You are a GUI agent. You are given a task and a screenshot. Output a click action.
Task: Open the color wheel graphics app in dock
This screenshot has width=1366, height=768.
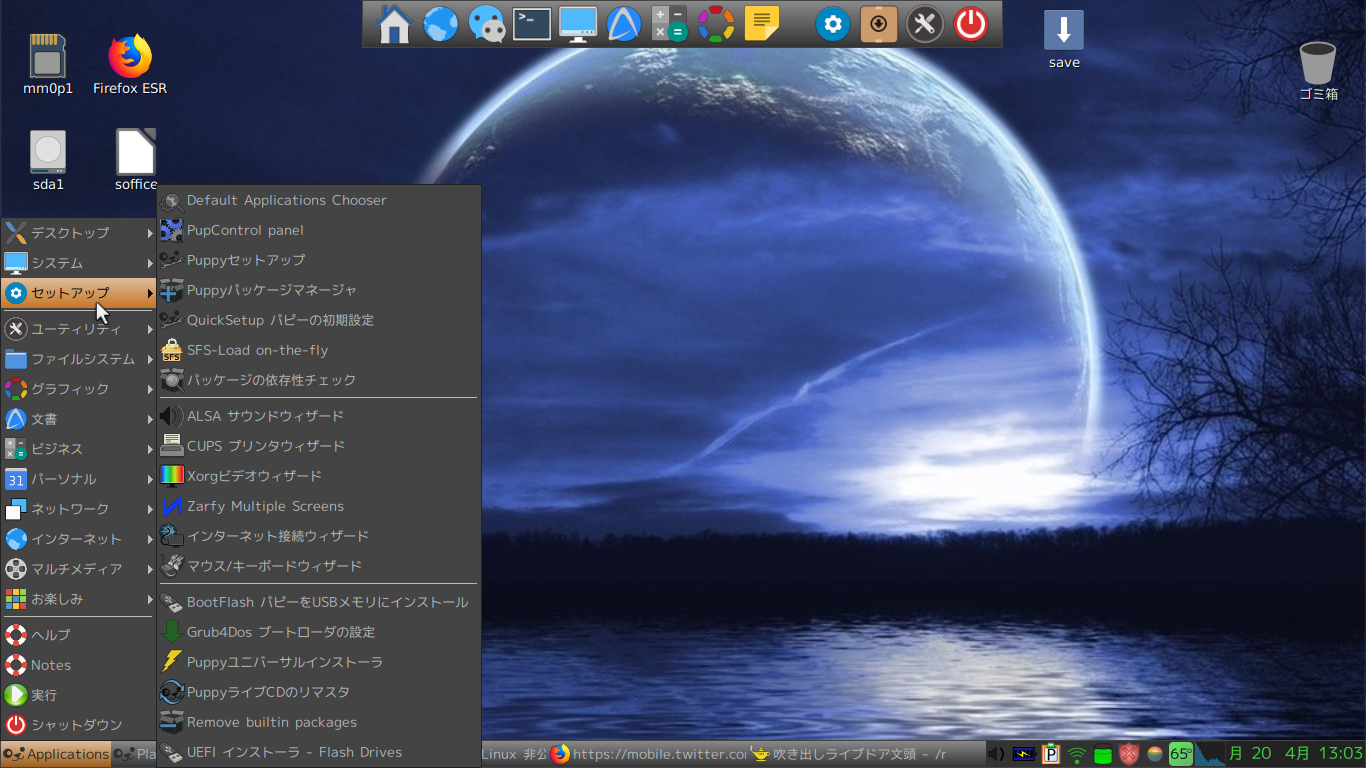716,25
